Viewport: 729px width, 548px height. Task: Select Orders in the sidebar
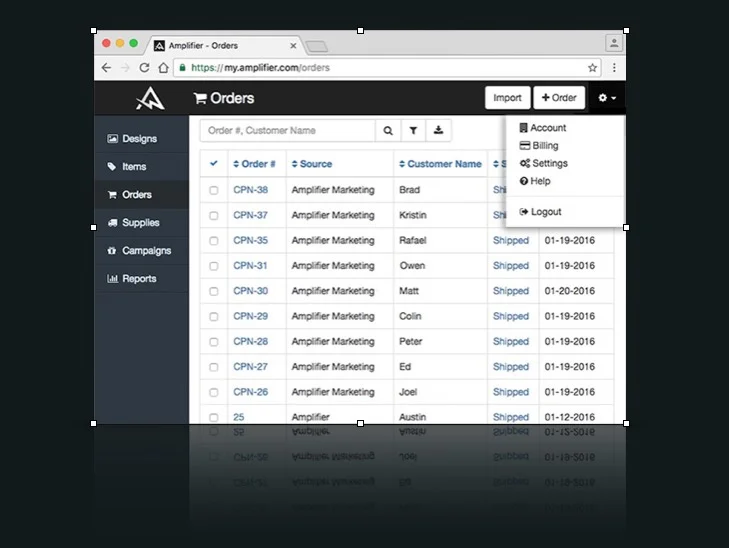tap(141, 195)
